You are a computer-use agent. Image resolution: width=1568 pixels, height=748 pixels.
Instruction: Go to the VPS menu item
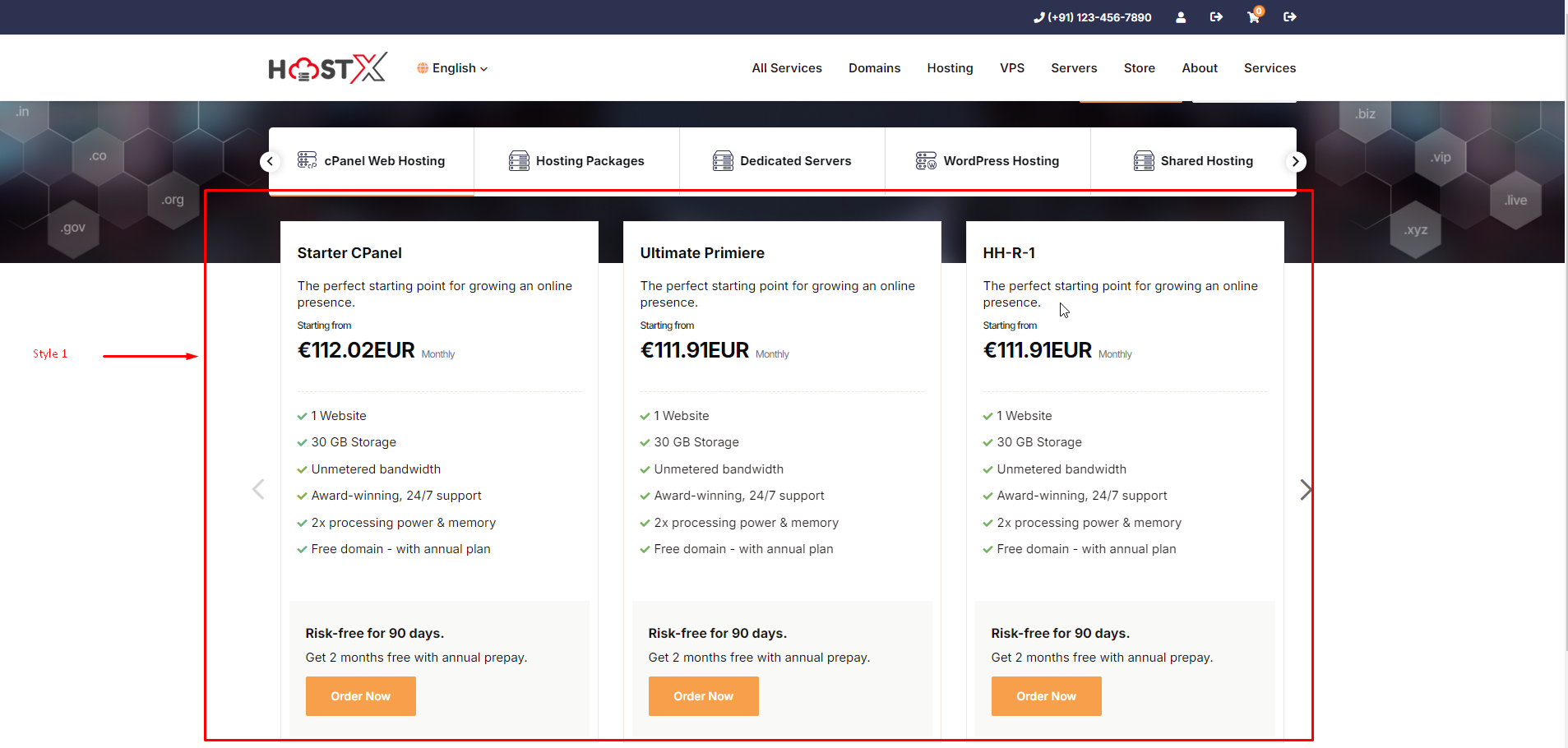(1011, 68)
